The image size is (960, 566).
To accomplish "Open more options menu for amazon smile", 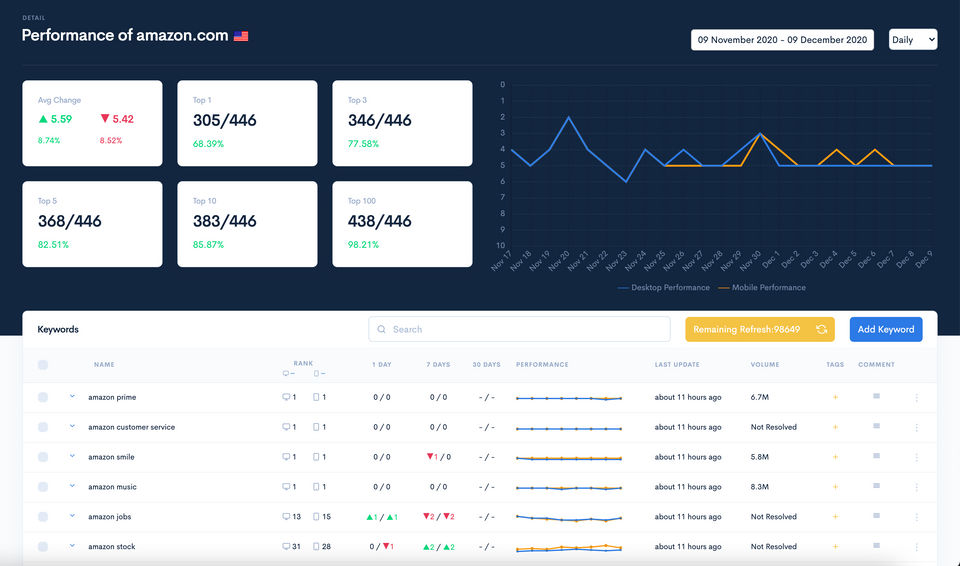I will point(917,458).
